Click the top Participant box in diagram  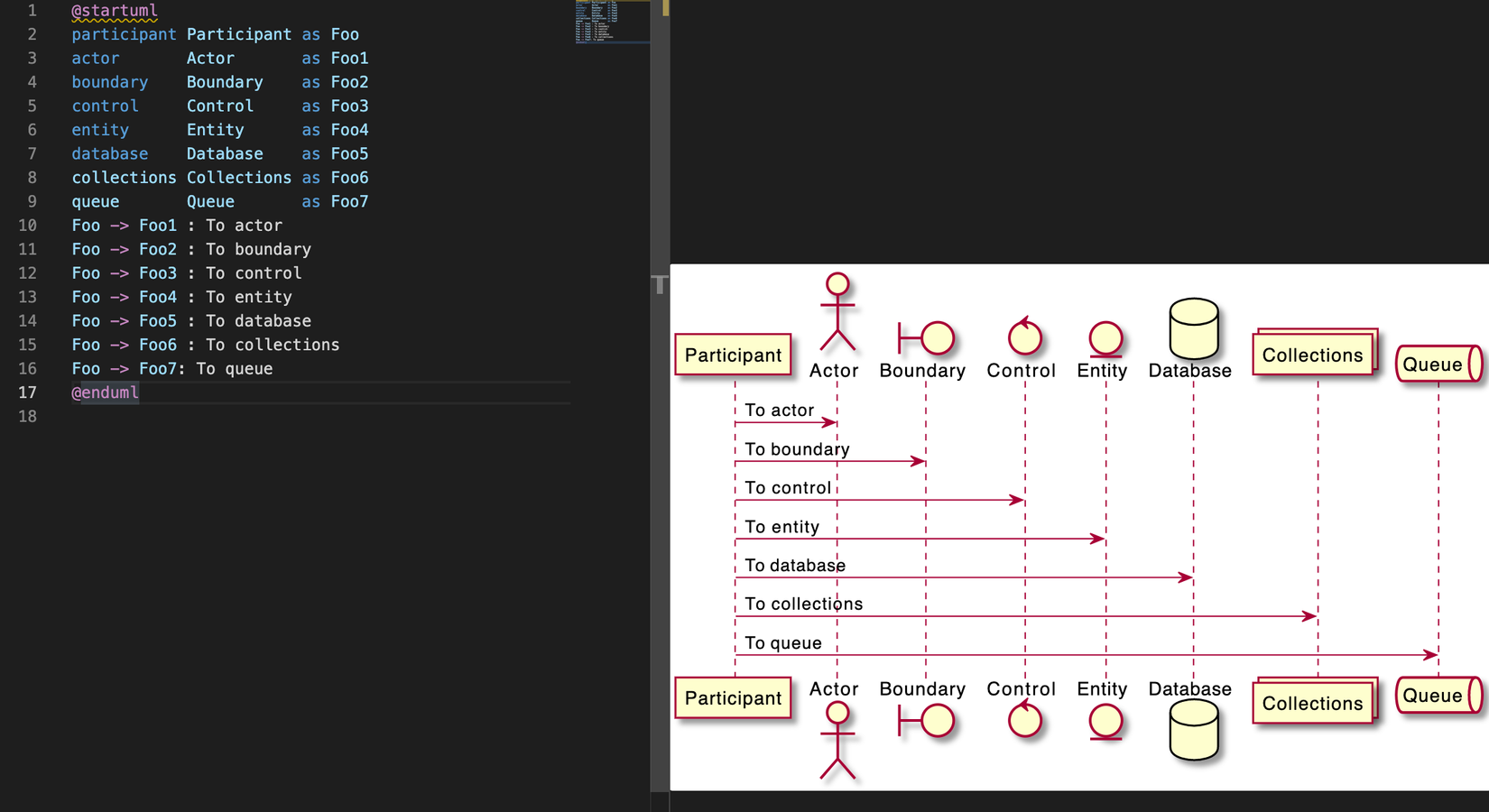pos(734,355)
